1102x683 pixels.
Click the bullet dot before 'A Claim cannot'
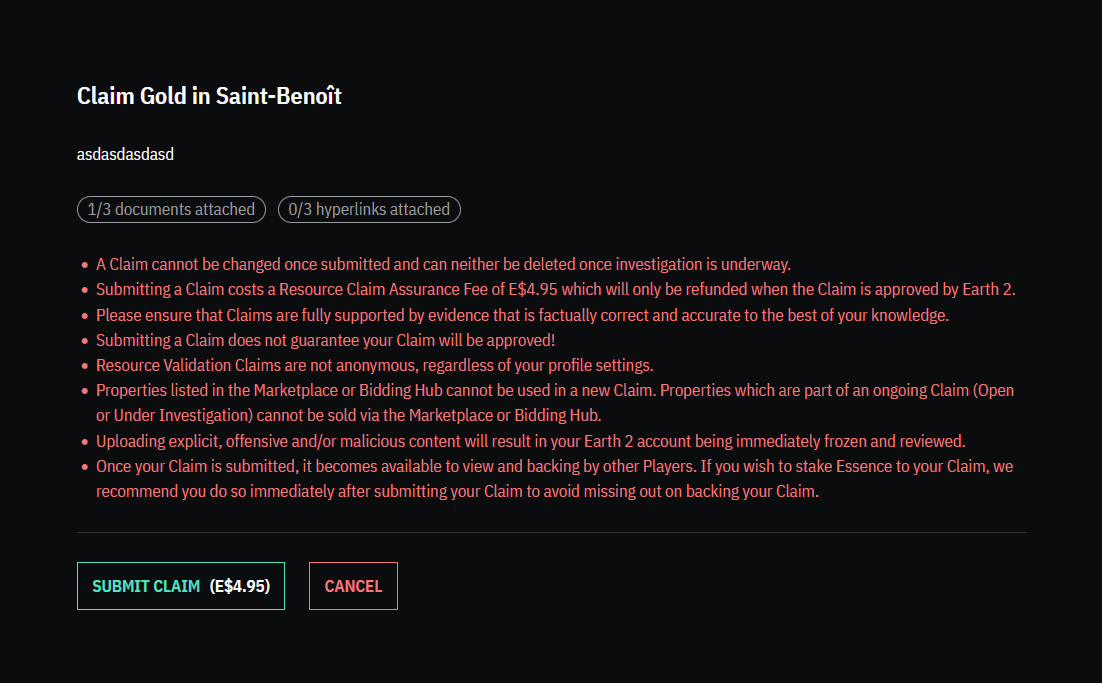tap(85, 266)
